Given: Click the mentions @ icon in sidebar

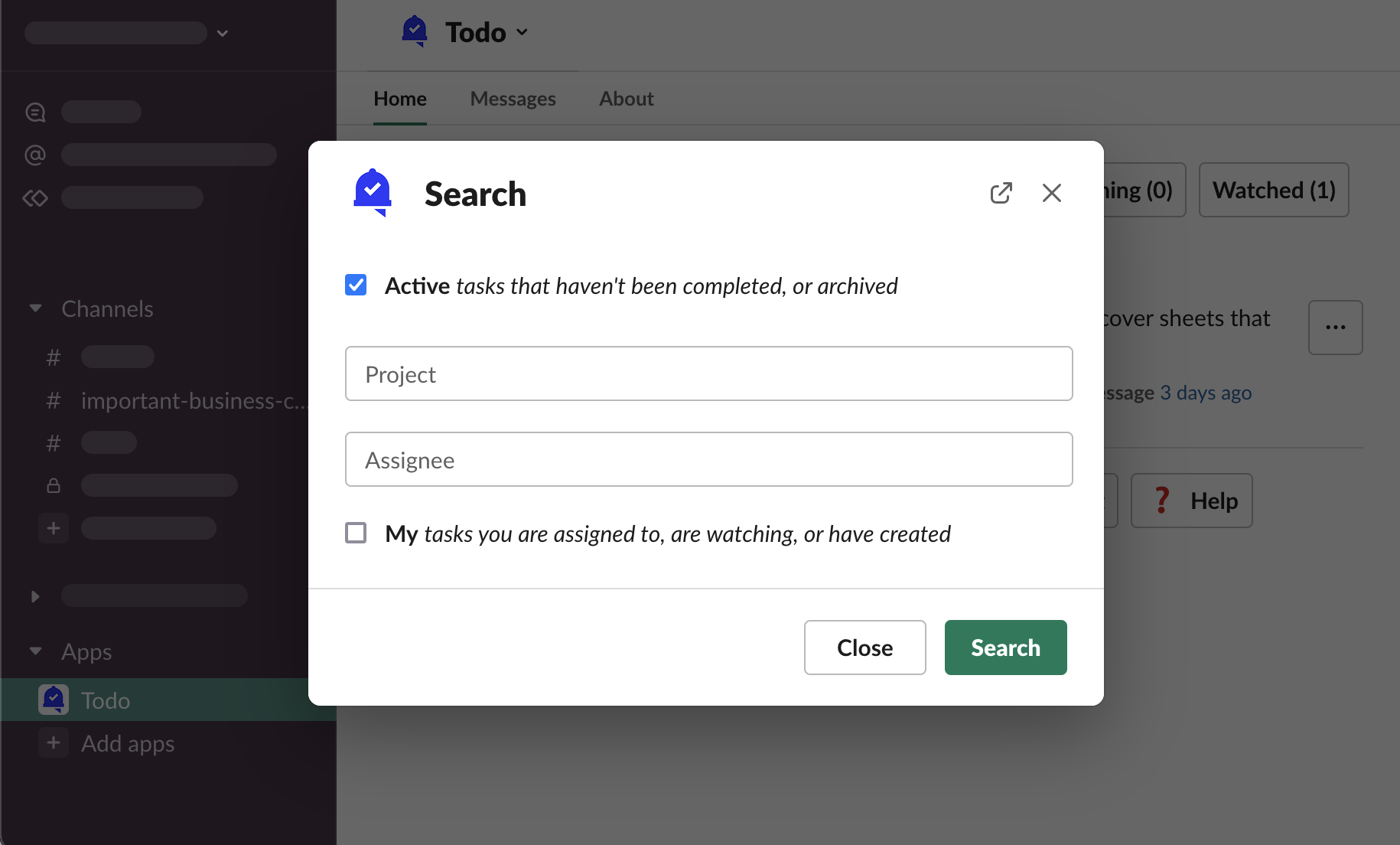Looking at the screenshot, I should click(x=35, y=155).
